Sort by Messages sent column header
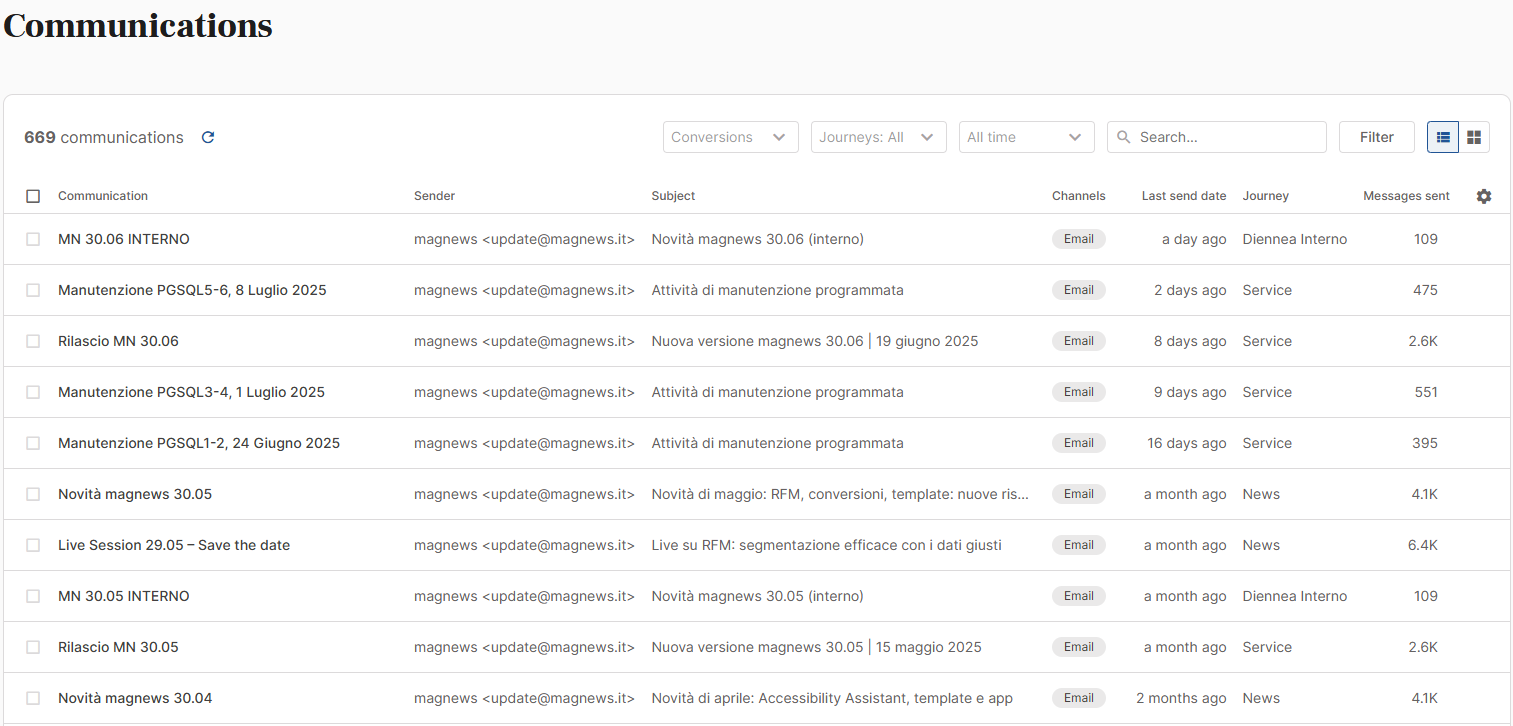The height and width of the screenshot is (726, 1513). pyautogui.click(x=1406, y=196)
